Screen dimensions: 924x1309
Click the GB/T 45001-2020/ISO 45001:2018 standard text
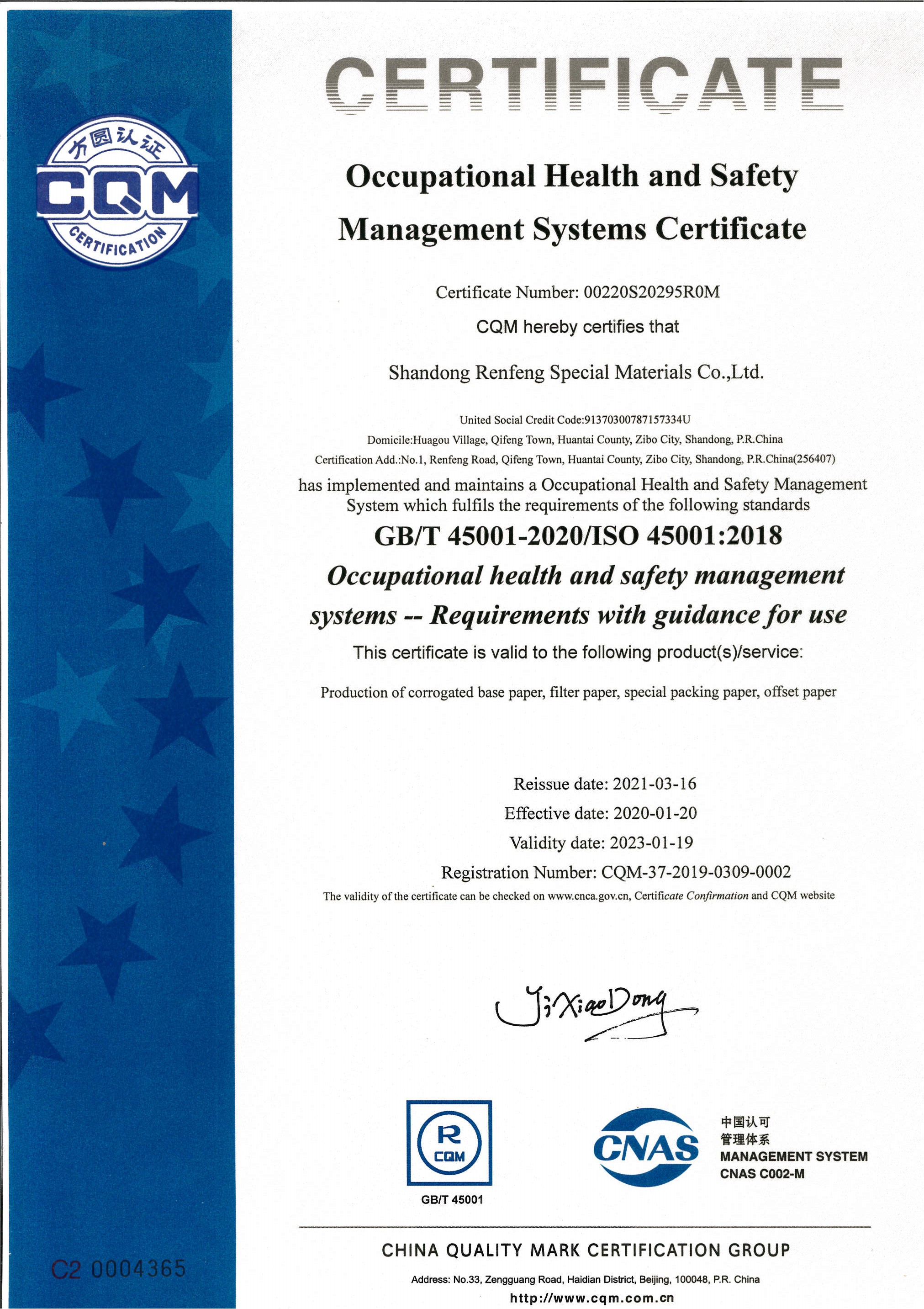pos(578,535)
